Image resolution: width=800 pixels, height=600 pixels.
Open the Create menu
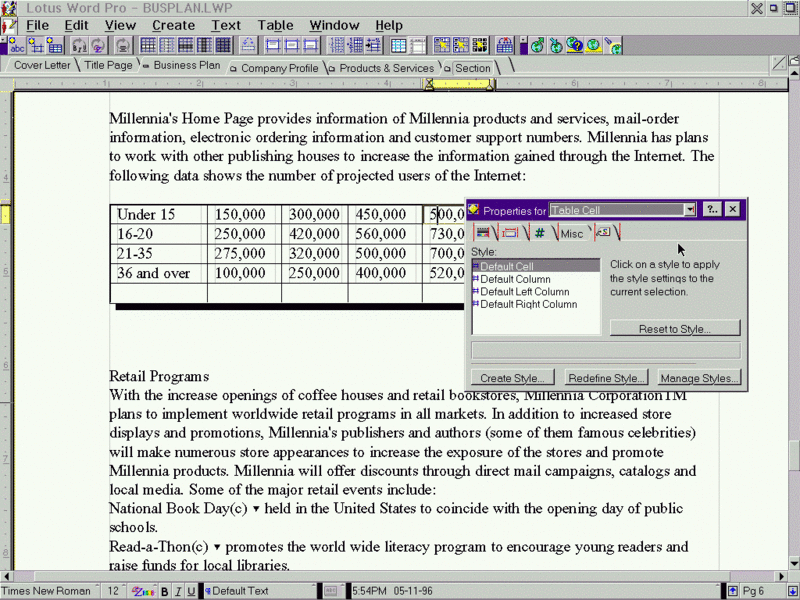tap(173, 26)
